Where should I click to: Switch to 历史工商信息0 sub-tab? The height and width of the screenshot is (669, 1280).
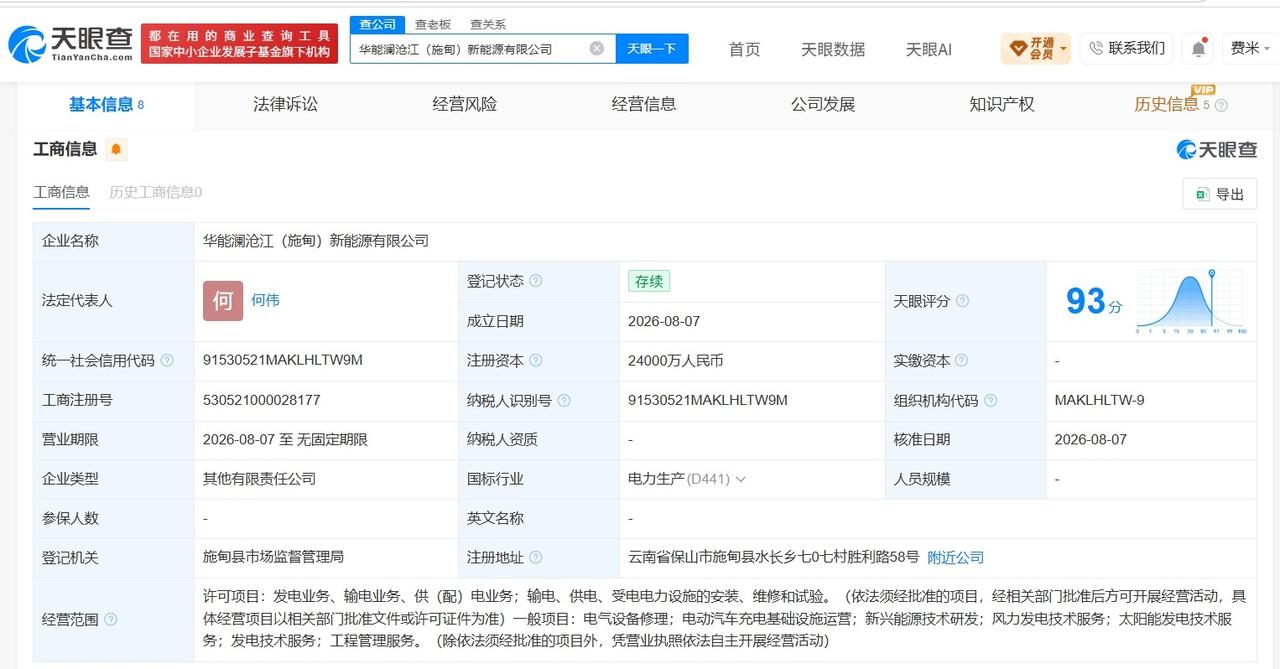point(155,192)
